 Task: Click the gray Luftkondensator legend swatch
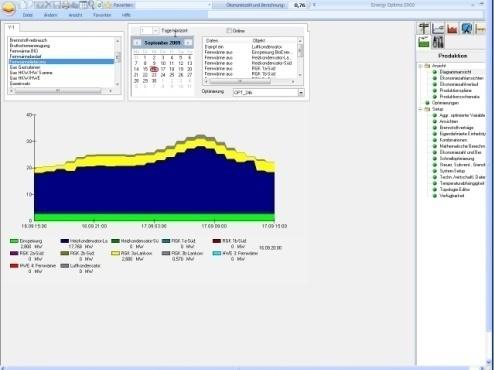click(x=65, y=266)
